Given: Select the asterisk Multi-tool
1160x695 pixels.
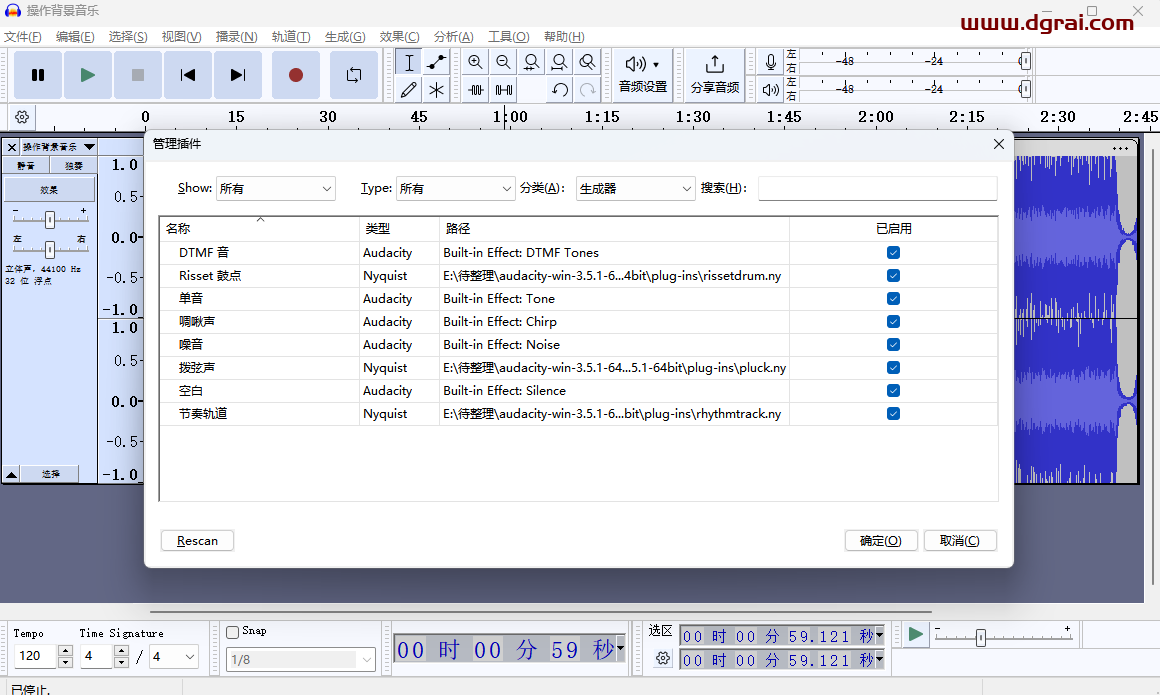Looking at the screenshot, I should coord(436,90).
